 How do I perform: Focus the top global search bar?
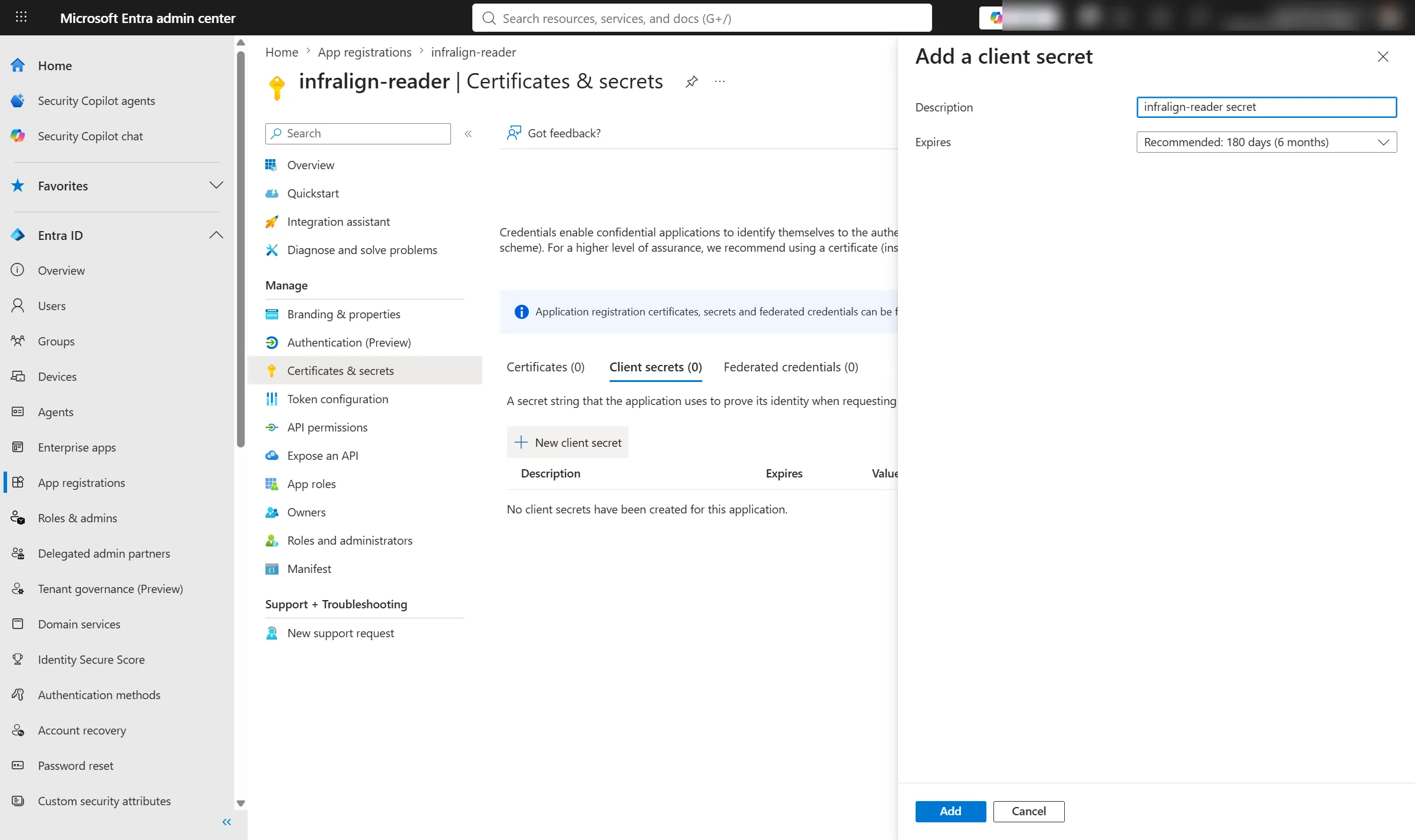pos(702,18)
